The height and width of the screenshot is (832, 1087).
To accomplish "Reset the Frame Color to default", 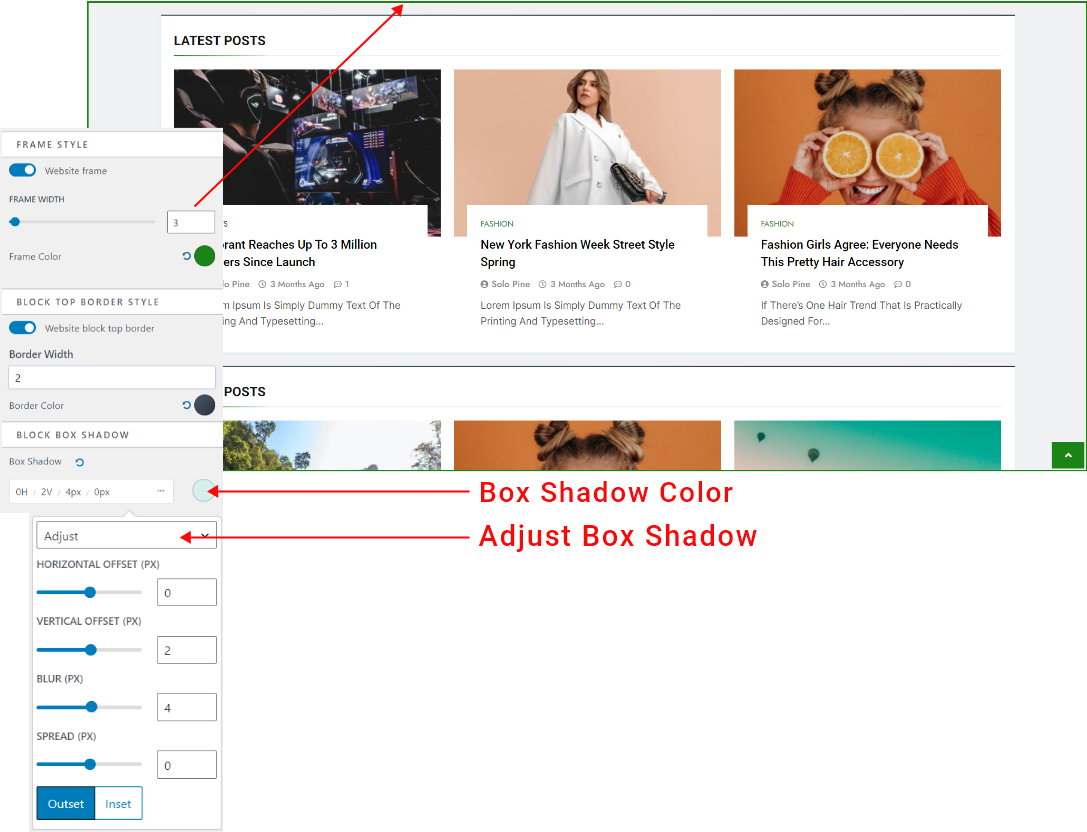I will point(186,257).
